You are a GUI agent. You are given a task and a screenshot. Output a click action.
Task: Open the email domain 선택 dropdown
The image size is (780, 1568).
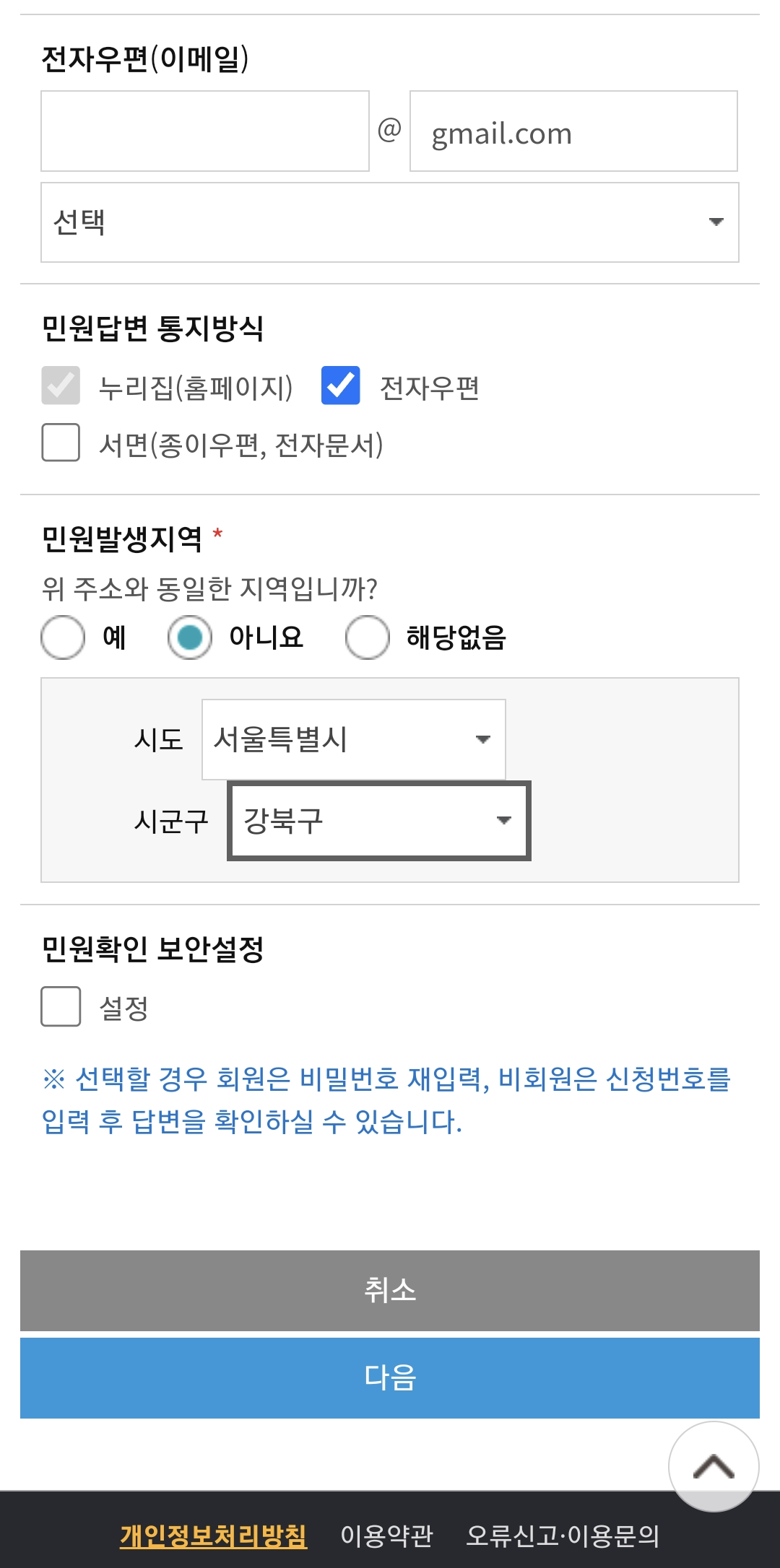click(390, 222)
